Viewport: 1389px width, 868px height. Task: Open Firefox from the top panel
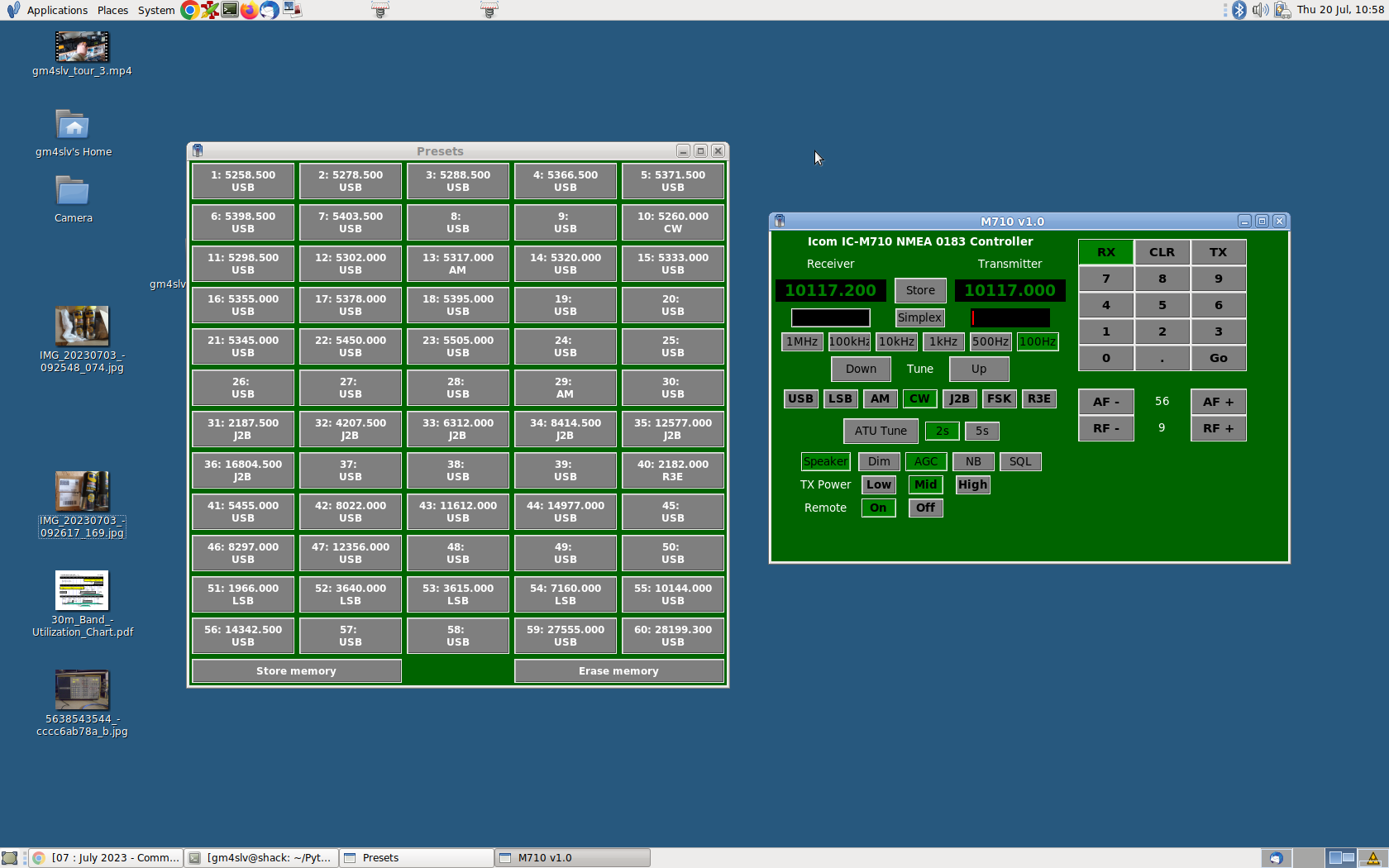pos(249,10)
